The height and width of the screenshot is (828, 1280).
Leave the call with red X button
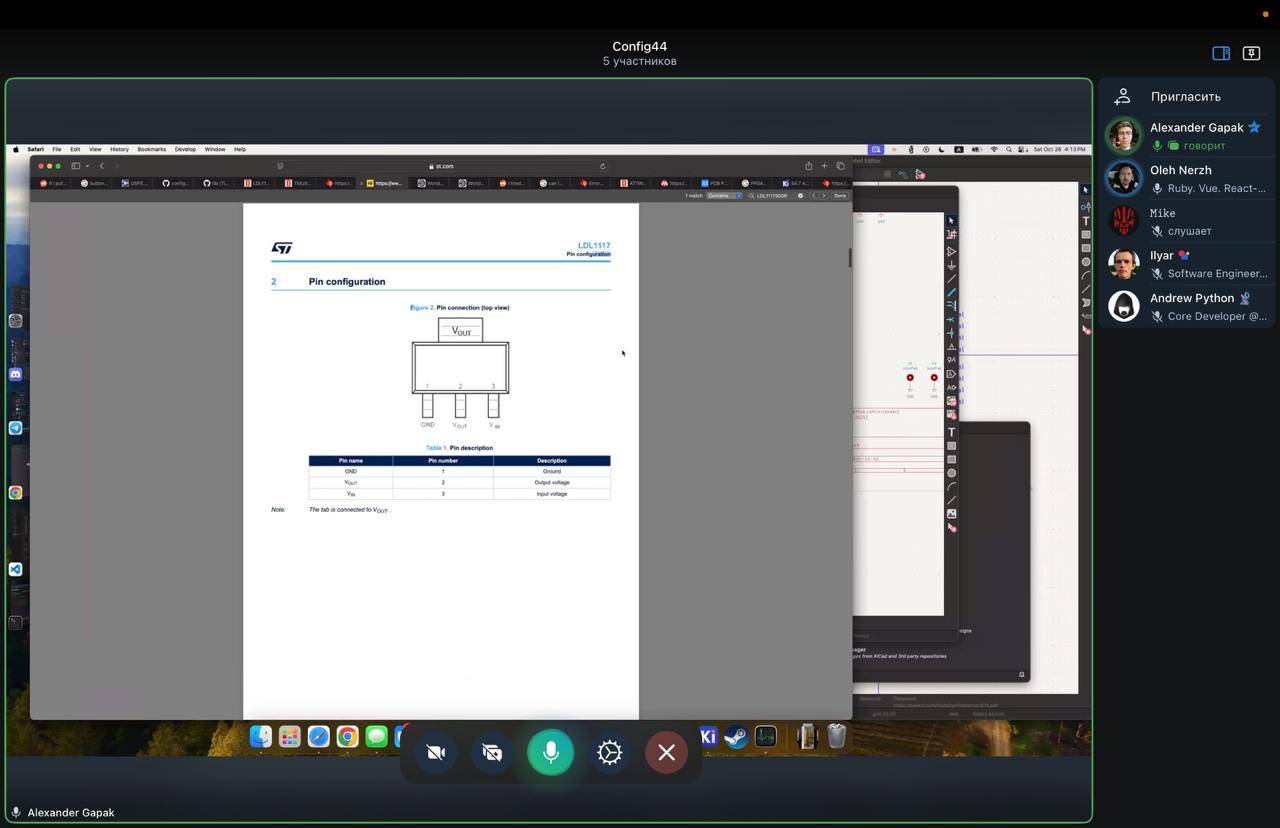(666, 753)
